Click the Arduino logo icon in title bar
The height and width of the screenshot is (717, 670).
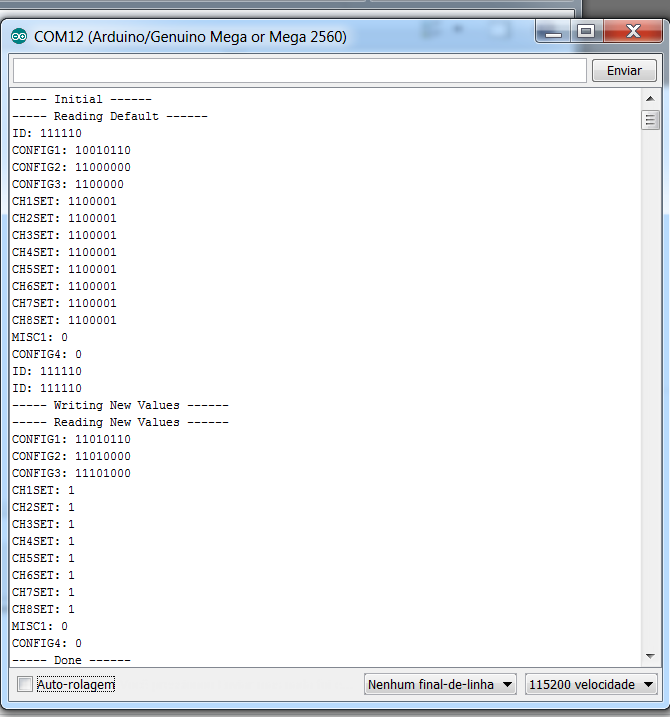coord(19,36)
